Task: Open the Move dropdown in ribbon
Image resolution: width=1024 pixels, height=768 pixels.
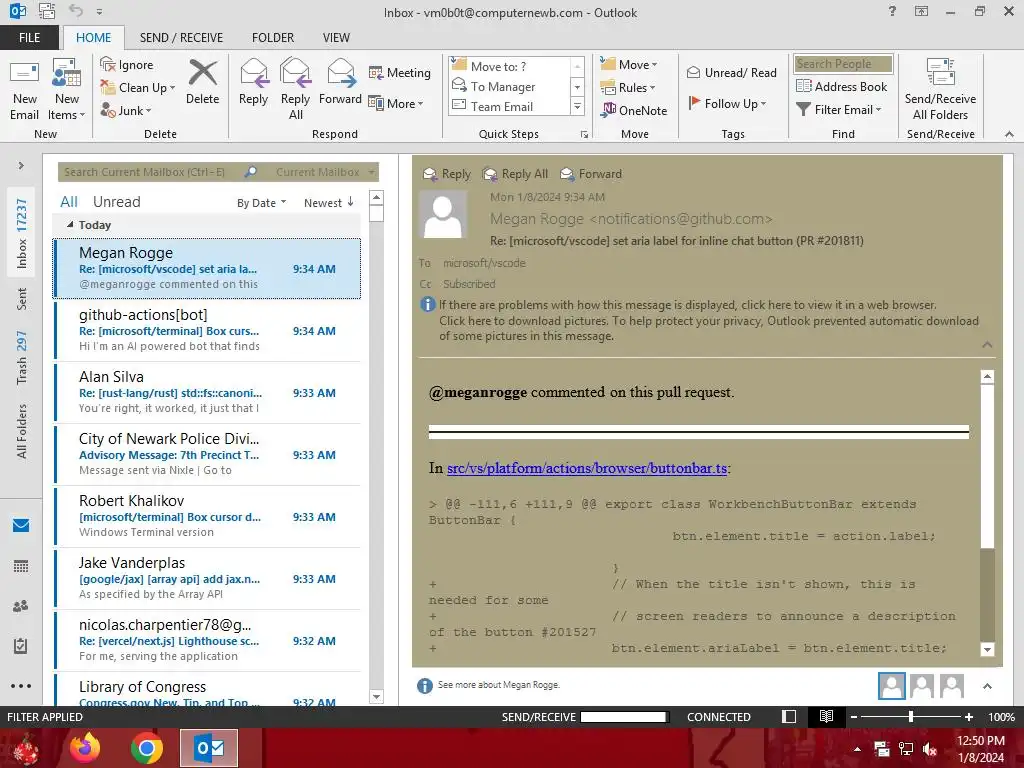Action: pyautogui.click(x=629, y=65)
